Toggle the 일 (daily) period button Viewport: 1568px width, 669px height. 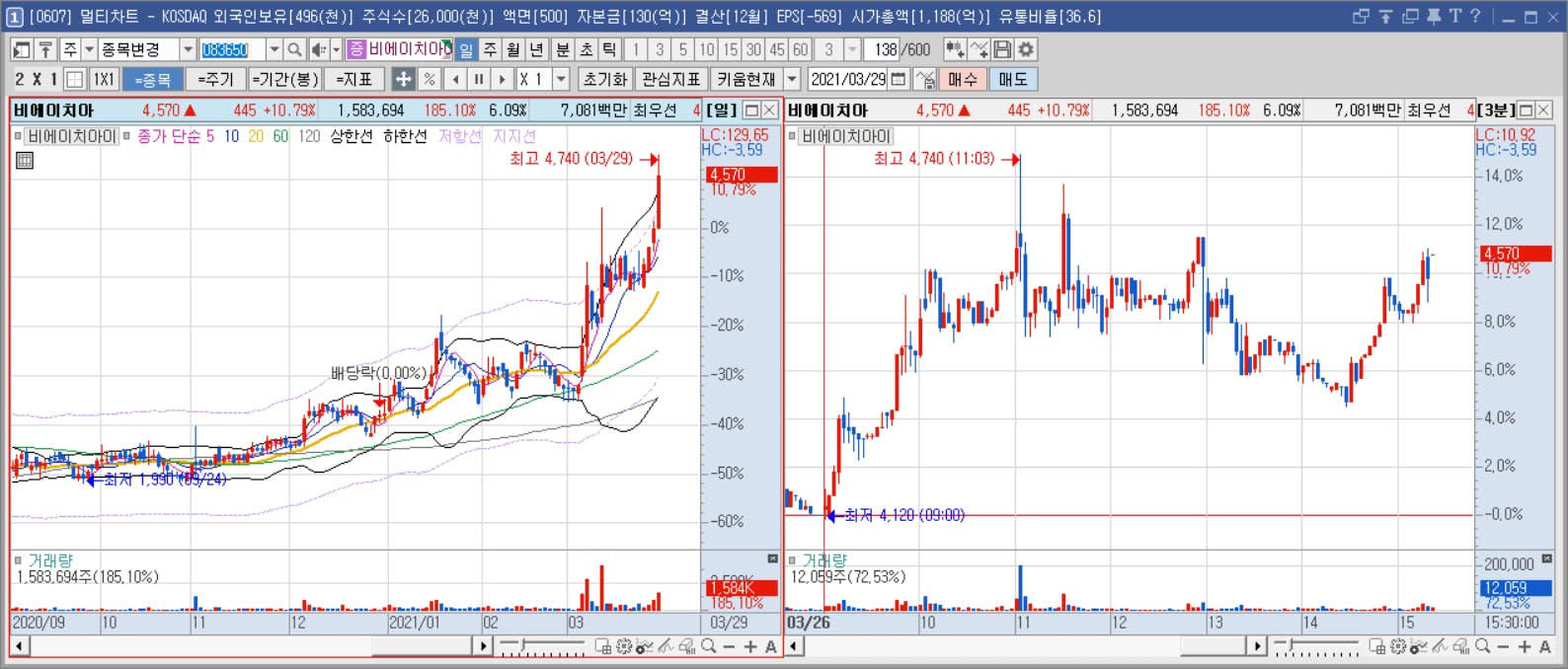tap(466, 49)
